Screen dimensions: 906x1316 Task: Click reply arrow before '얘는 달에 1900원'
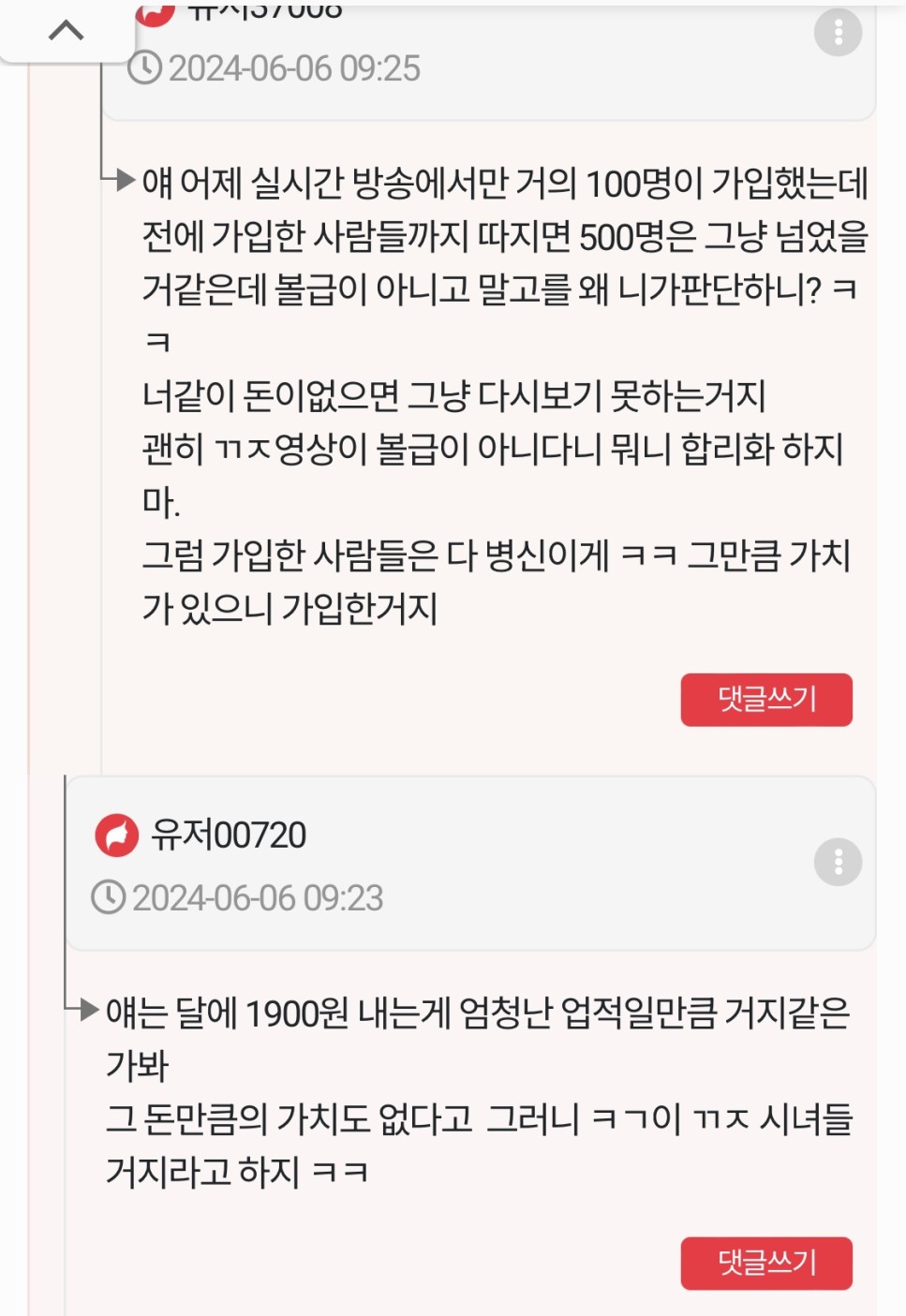pos(84,1010)
